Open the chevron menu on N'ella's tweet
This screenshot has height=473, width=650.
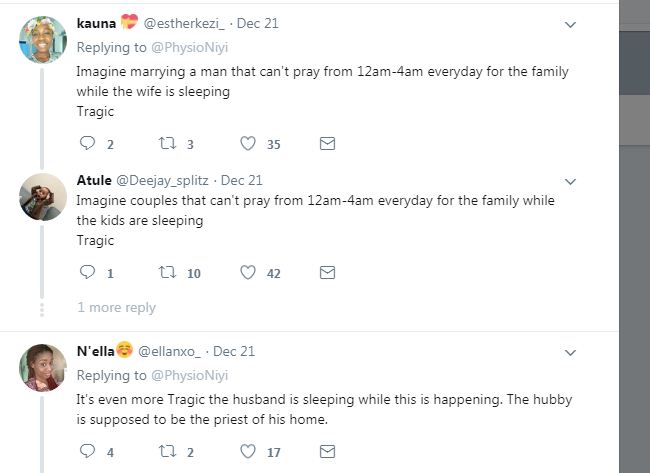click(x=571, y=352)
